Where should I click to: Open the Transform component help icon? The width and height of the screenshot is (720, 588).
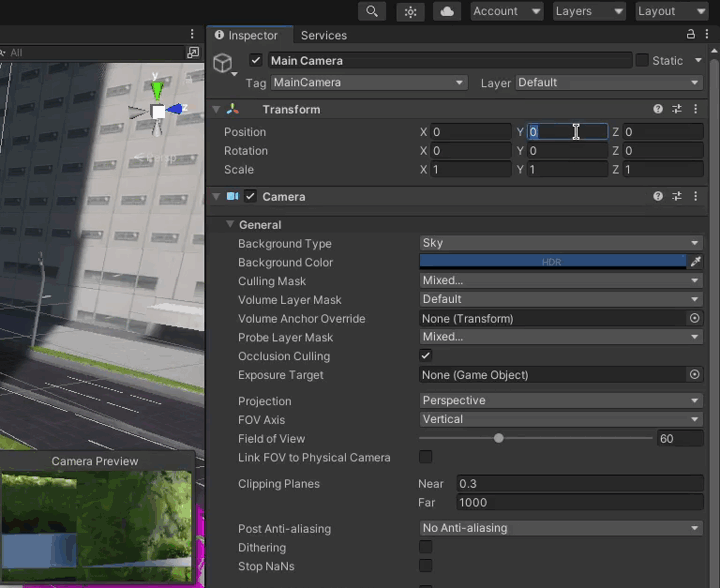pyautogui.click(x=658, y=109)
